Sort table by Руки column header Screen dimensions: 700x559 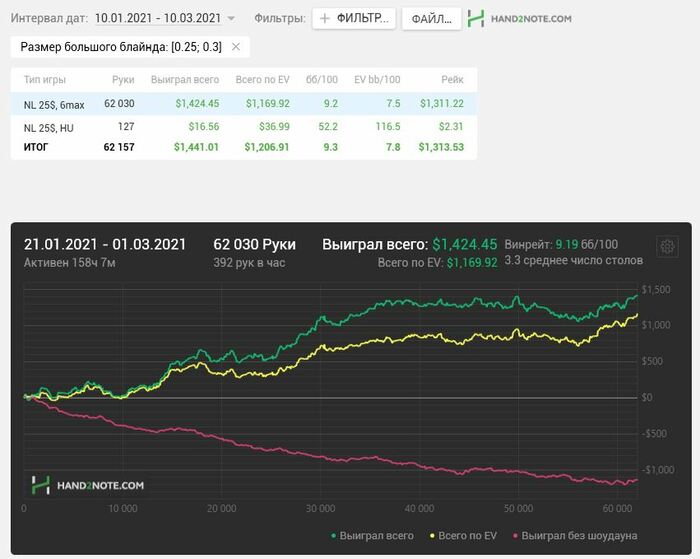(x=123, y=79)
